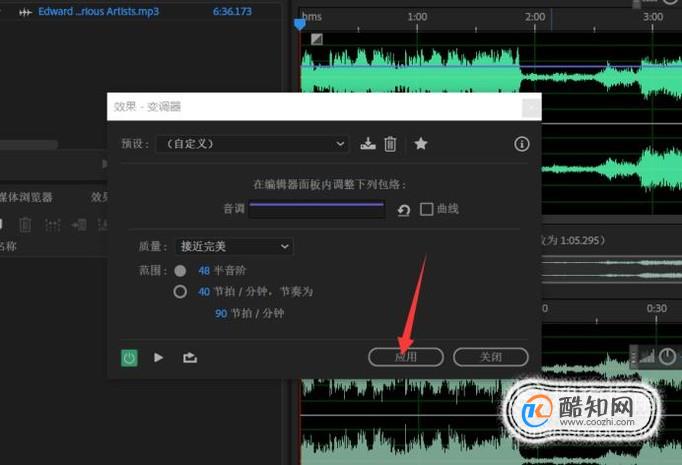
Task: Reset the pitch envelope with reset arrow
Action: coord(404,211)
